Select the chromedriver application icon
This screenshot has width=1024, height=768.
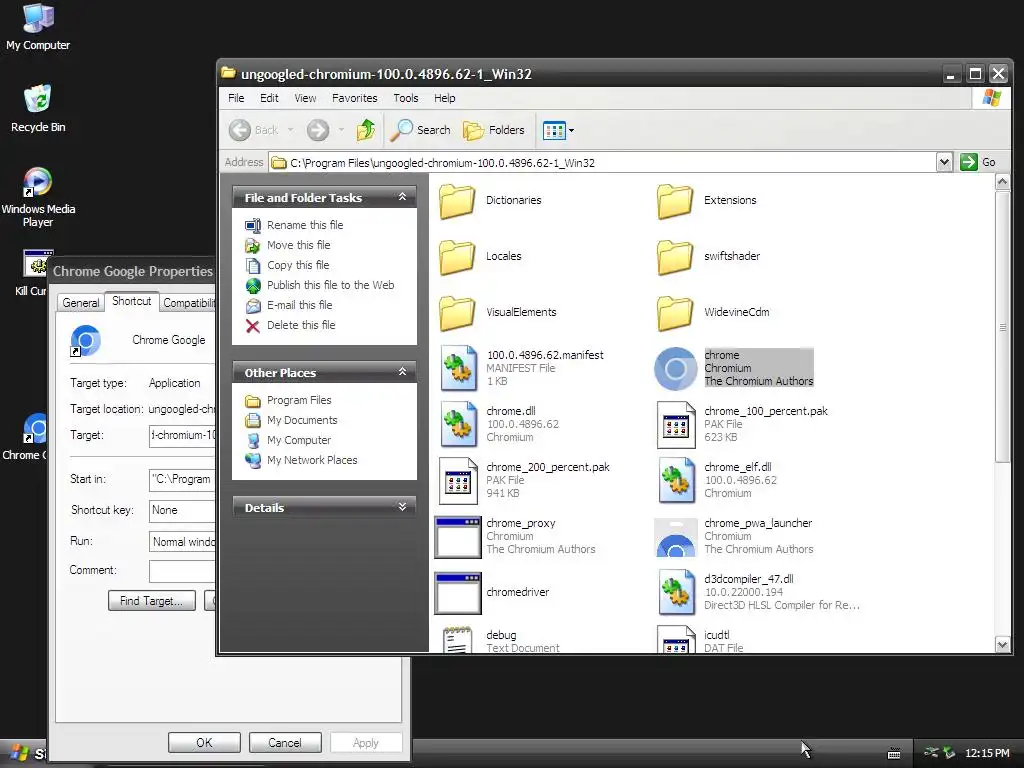458,593
